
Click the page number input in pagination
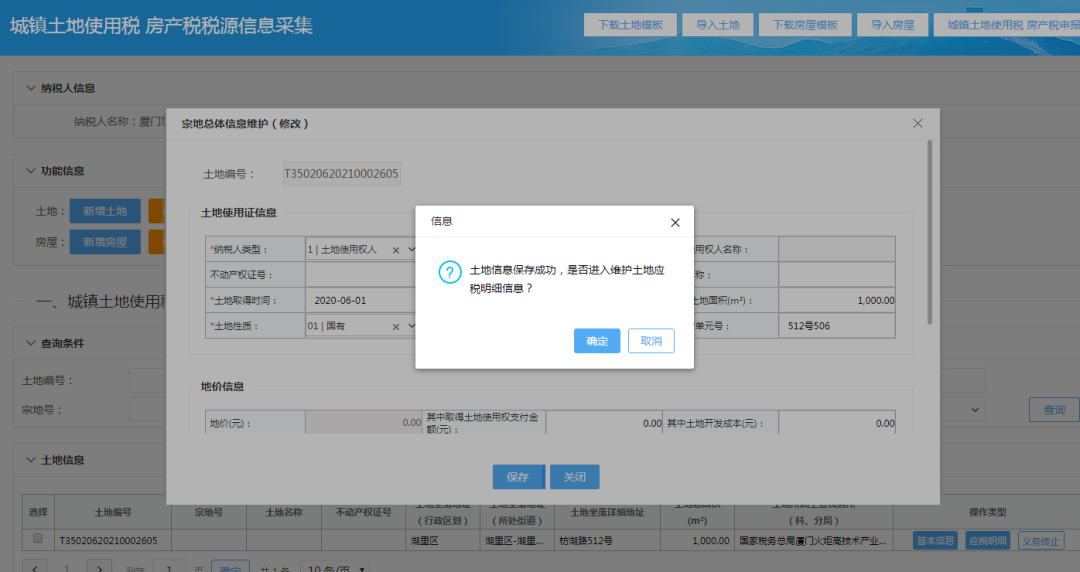pyautogui.click(x=169, y=568)
